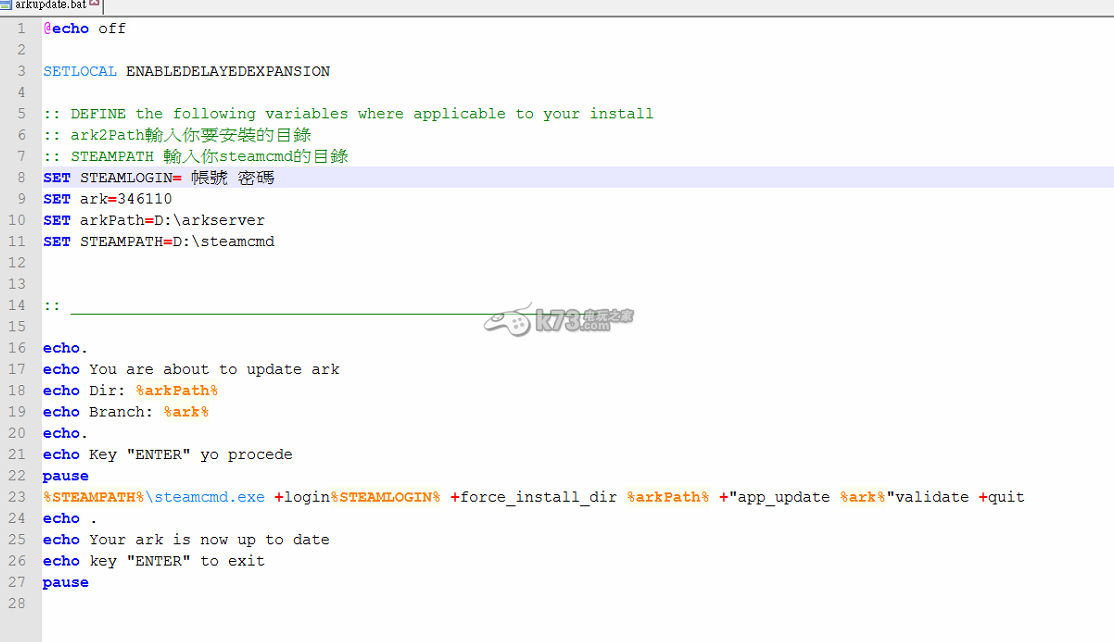Click the %ark% variable after Branch:

click(186, 412)
